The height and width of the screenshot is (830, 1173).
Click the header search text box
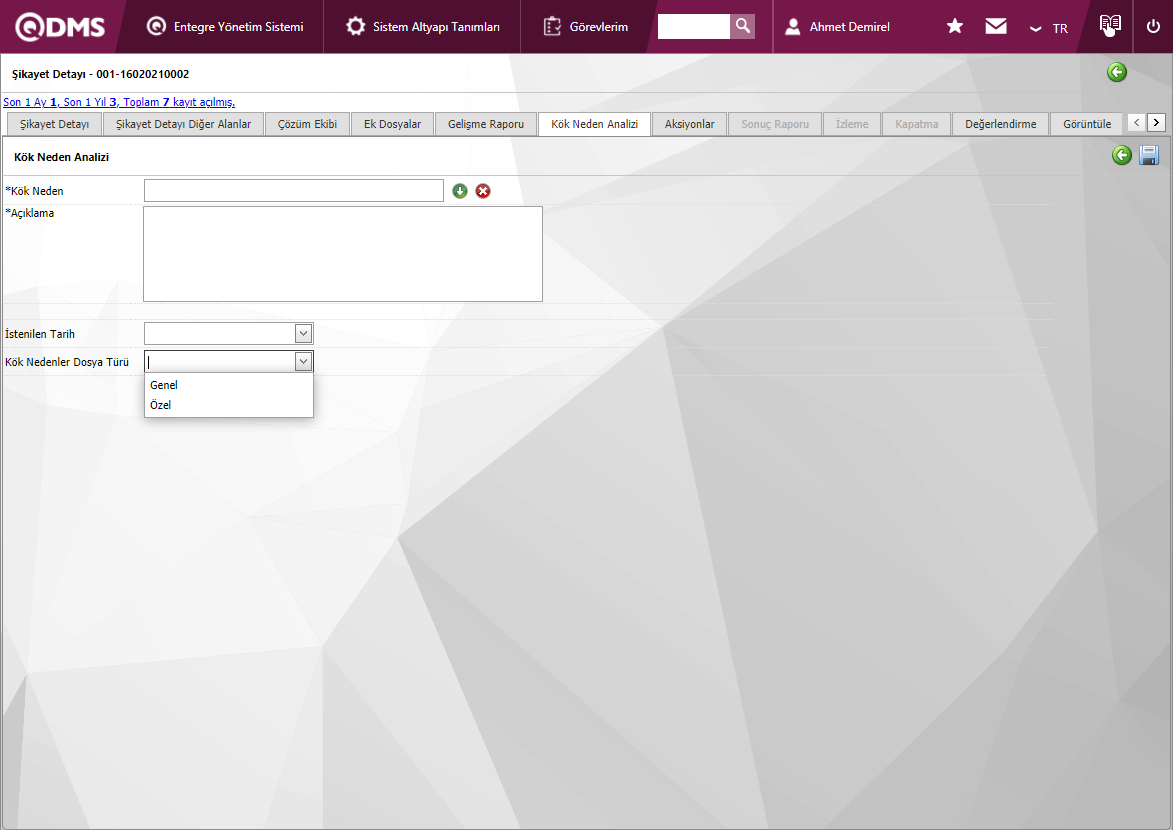tap(693, 26)
